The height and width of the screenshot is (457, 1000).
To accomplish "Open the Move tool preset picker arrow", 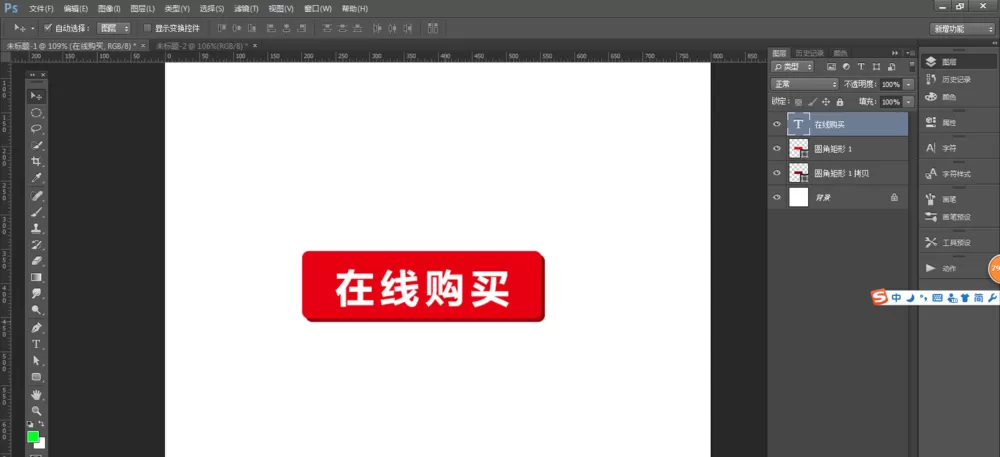I will [33, 28].
